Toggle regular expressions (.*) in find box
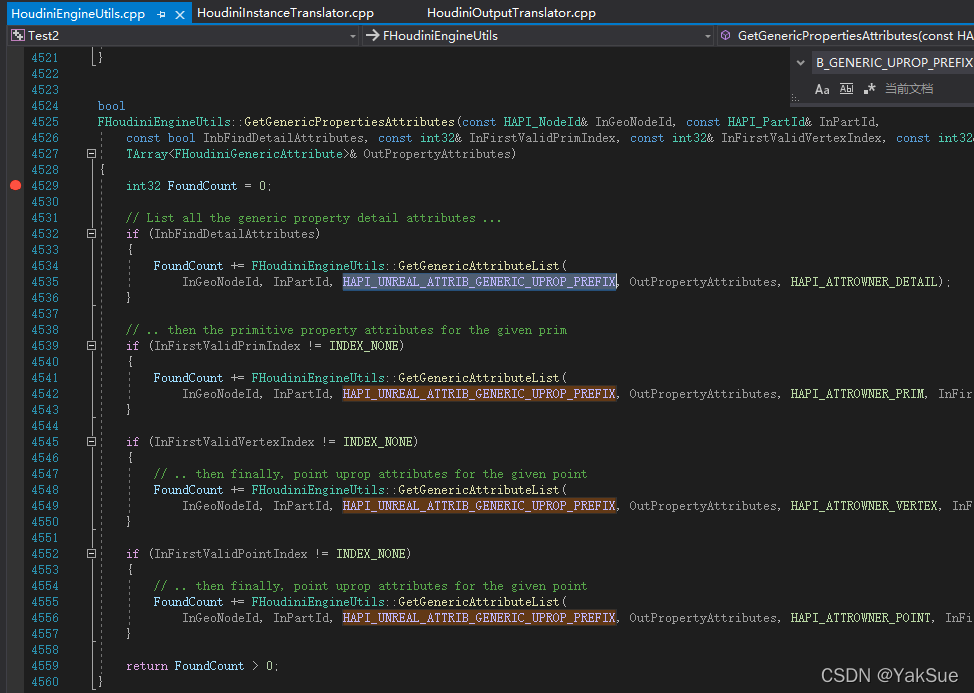The image size is (974, 693). point(870,89)
